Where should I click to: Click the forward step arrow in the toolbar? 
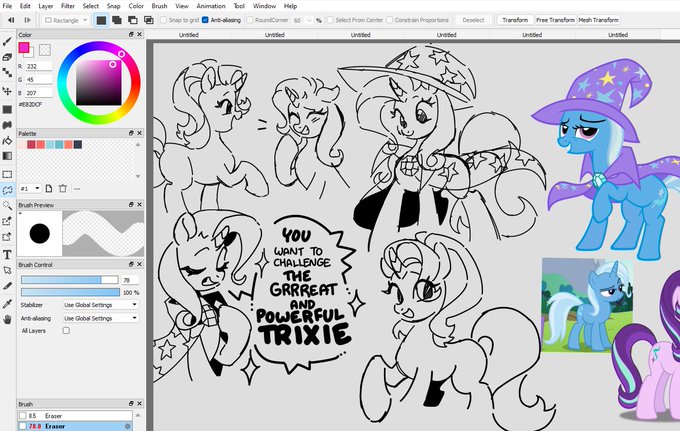click(x=27, y=20)
